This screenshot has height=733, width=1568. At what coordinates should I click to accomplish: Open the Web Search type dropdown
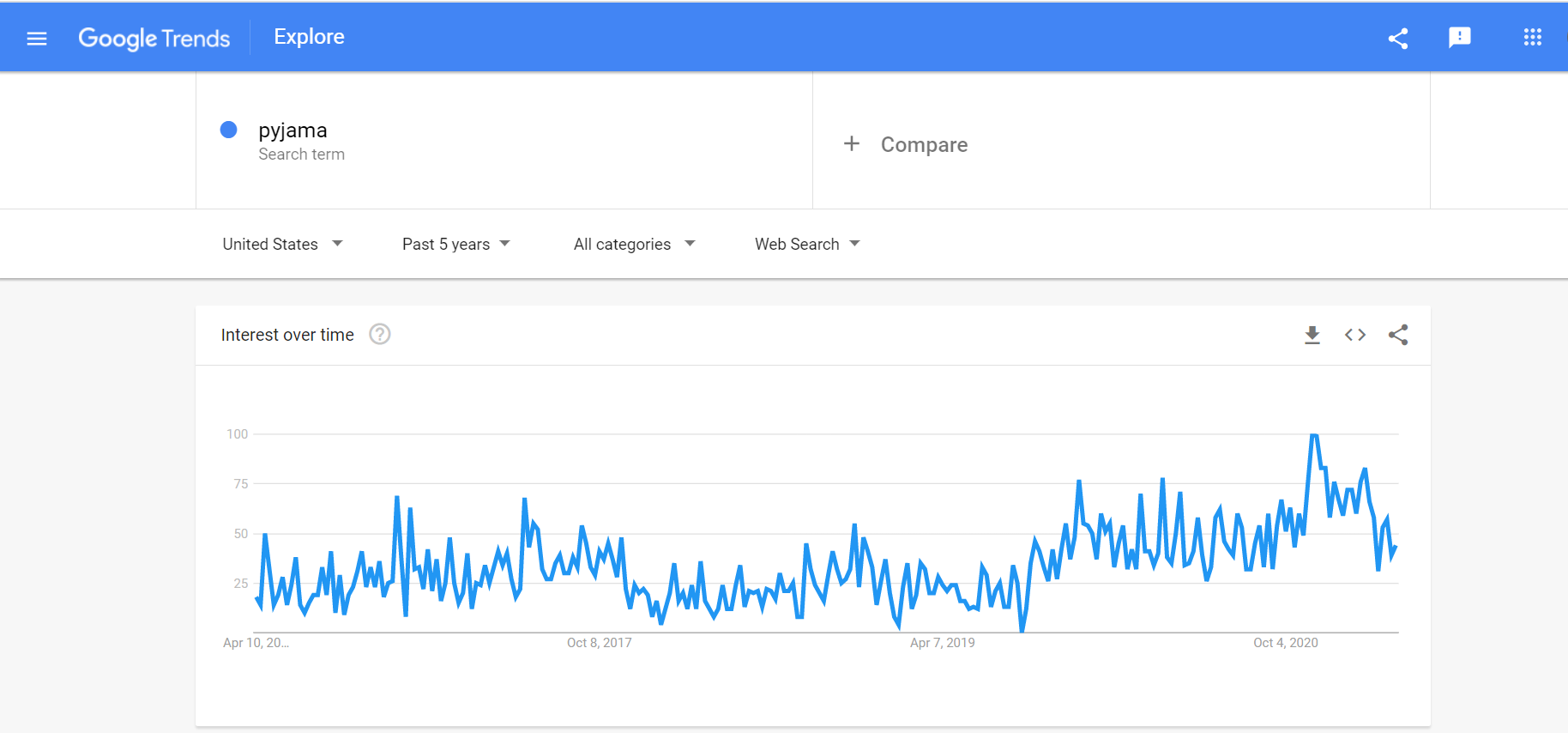807,245
